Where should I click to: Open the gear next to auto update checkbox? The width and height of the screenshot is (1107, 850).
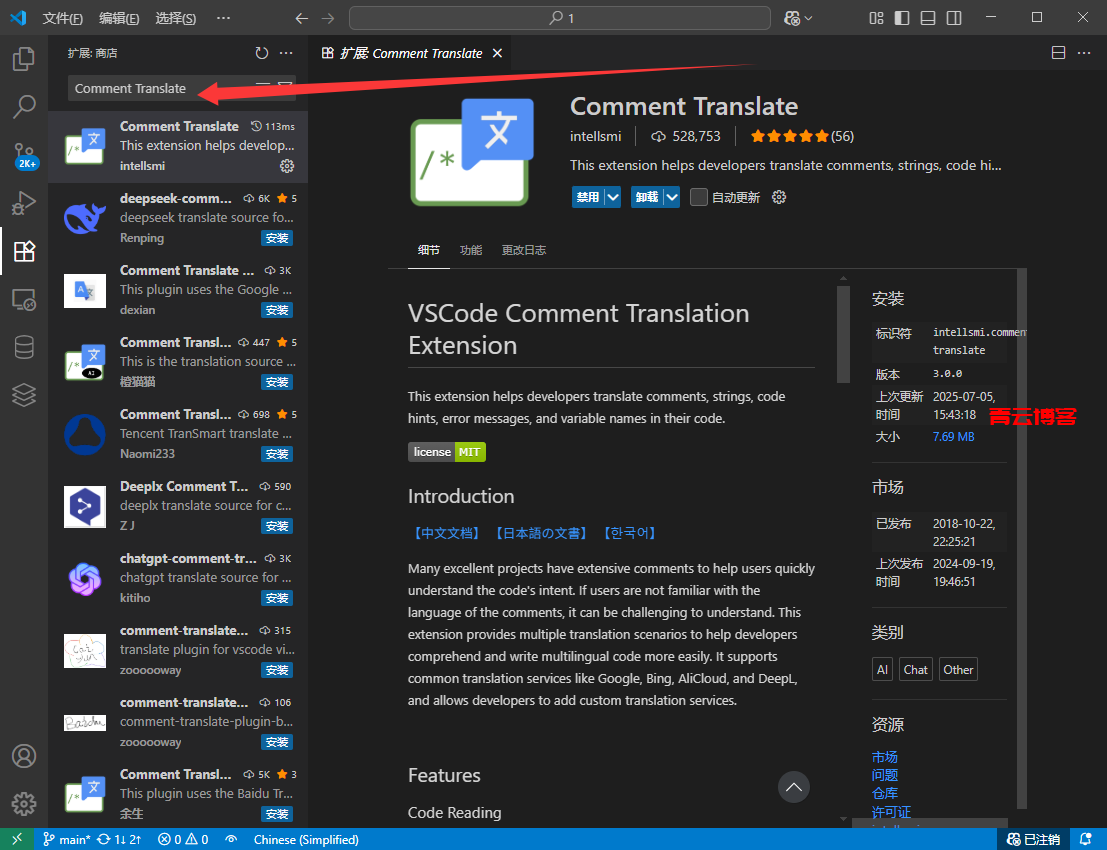pos(779,197)
